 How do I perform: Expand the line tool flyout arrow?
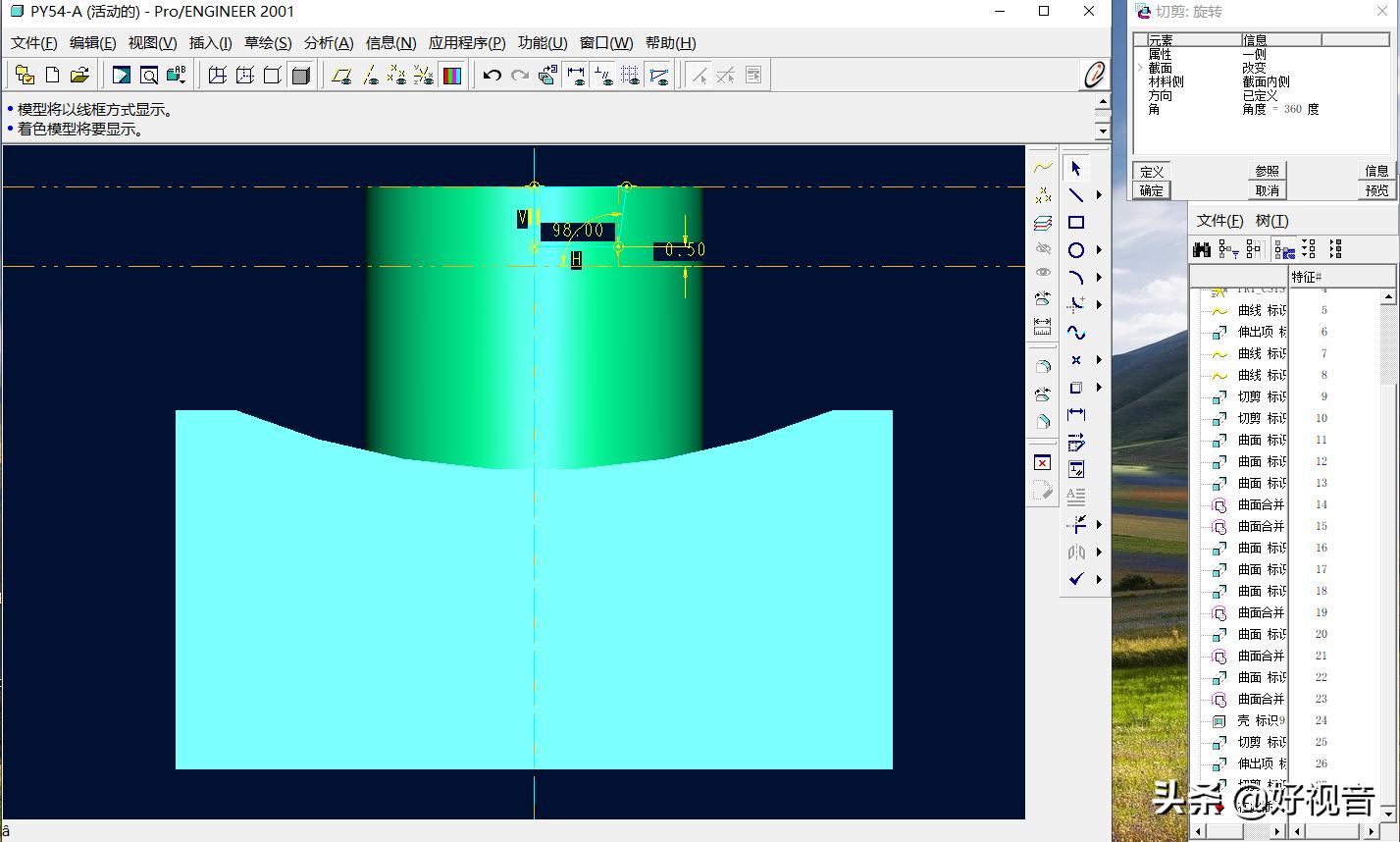(1099, 195)
